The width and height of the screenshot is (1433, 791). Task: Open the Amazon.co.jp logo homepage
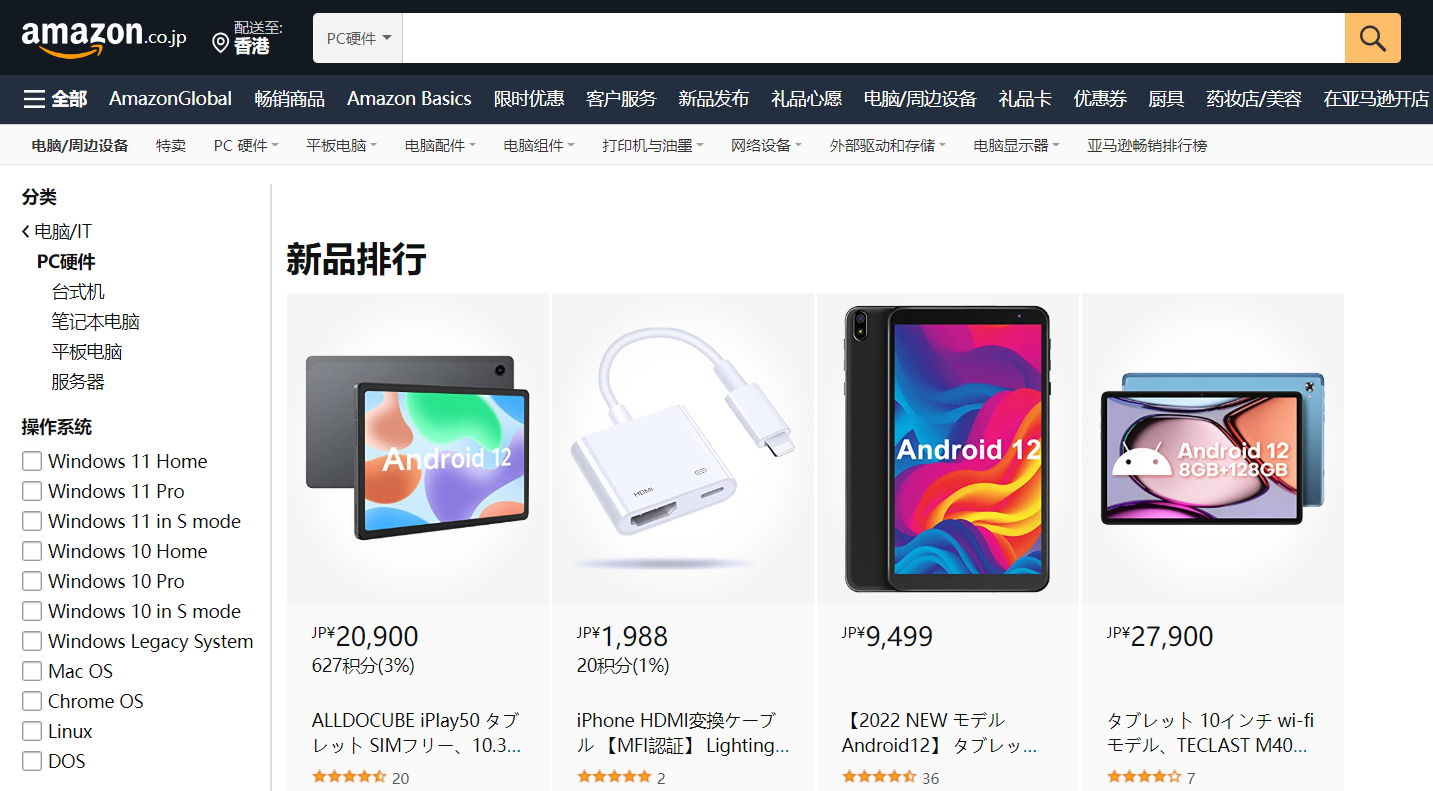click(x=104, y=38)
